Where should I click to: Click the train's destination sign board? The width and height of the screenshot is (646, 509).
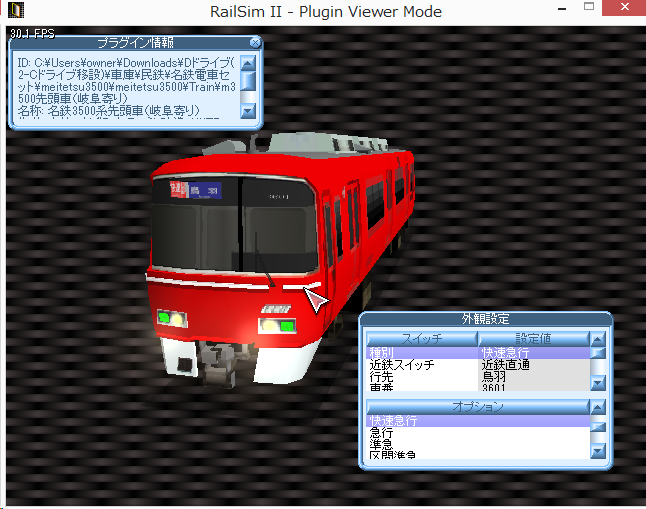pos(196,190)
